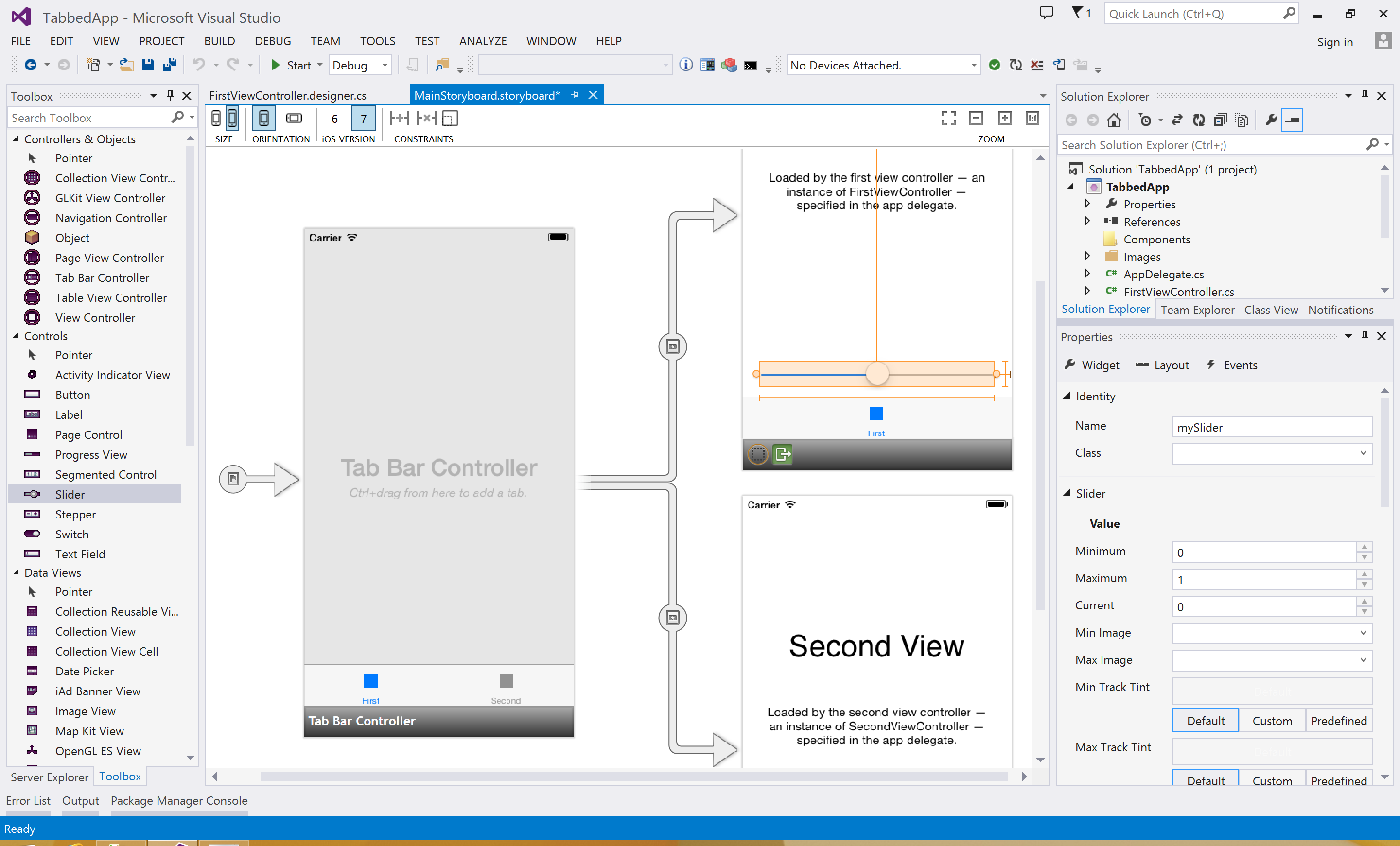The height and width of the screenshot is (846, 1400).
Task: Toggle the iOS Version selector to 6
Action: pos(333,119)
